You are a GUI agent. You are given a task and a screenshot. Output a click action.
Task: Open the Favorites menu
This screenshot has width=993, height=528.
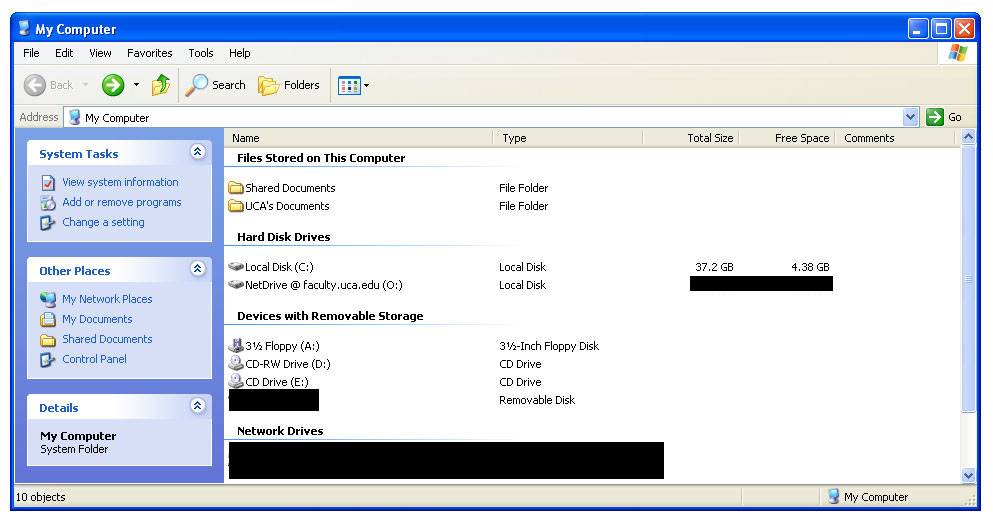pyautogui.click(x=149, y=53)
